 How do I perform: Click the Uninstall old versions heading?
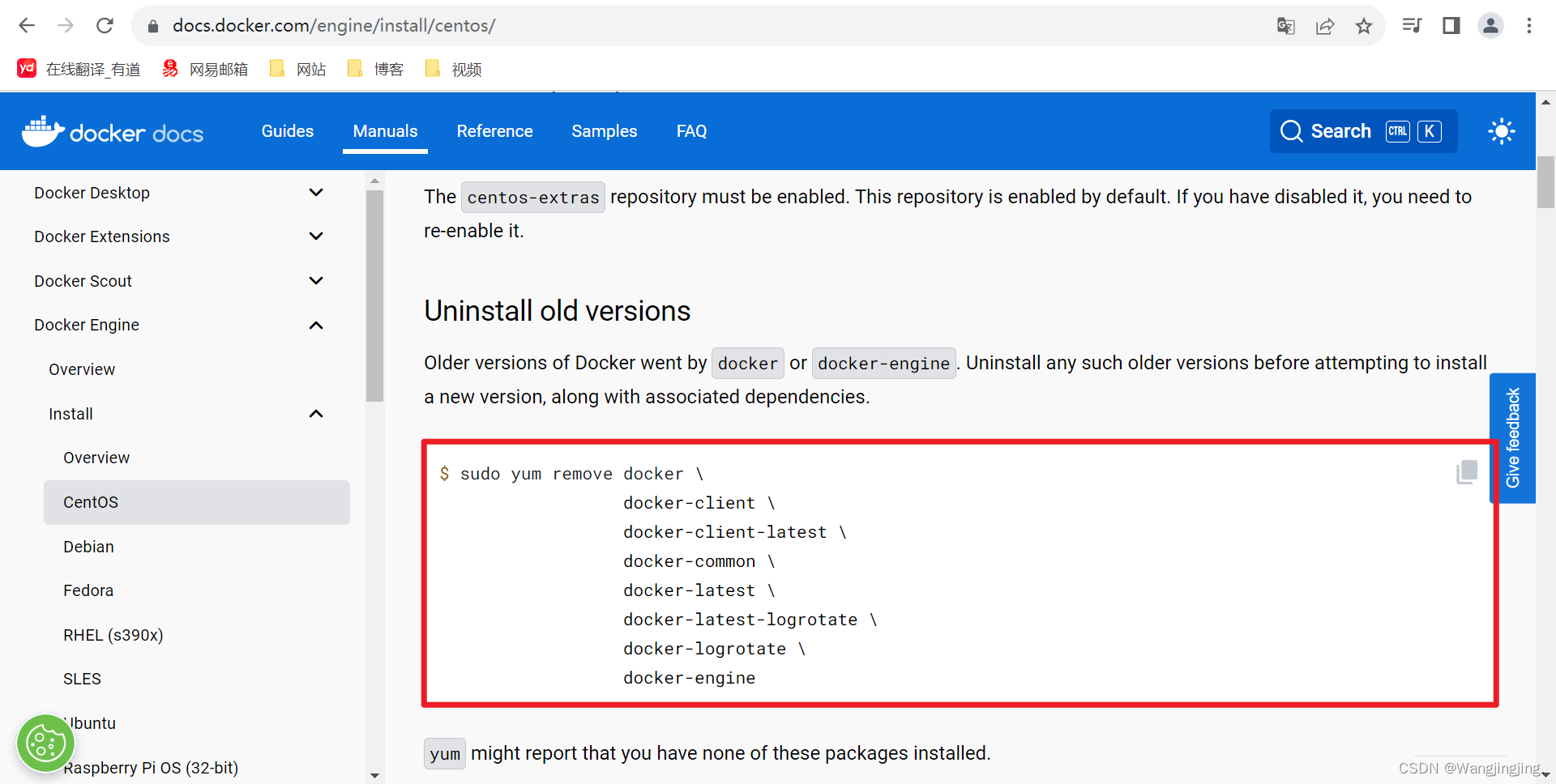(557, 311)
